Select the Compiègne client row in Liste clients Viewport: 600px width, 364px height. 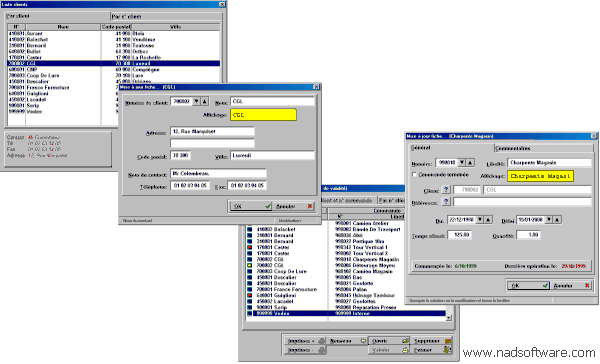[x=114, y=70]
